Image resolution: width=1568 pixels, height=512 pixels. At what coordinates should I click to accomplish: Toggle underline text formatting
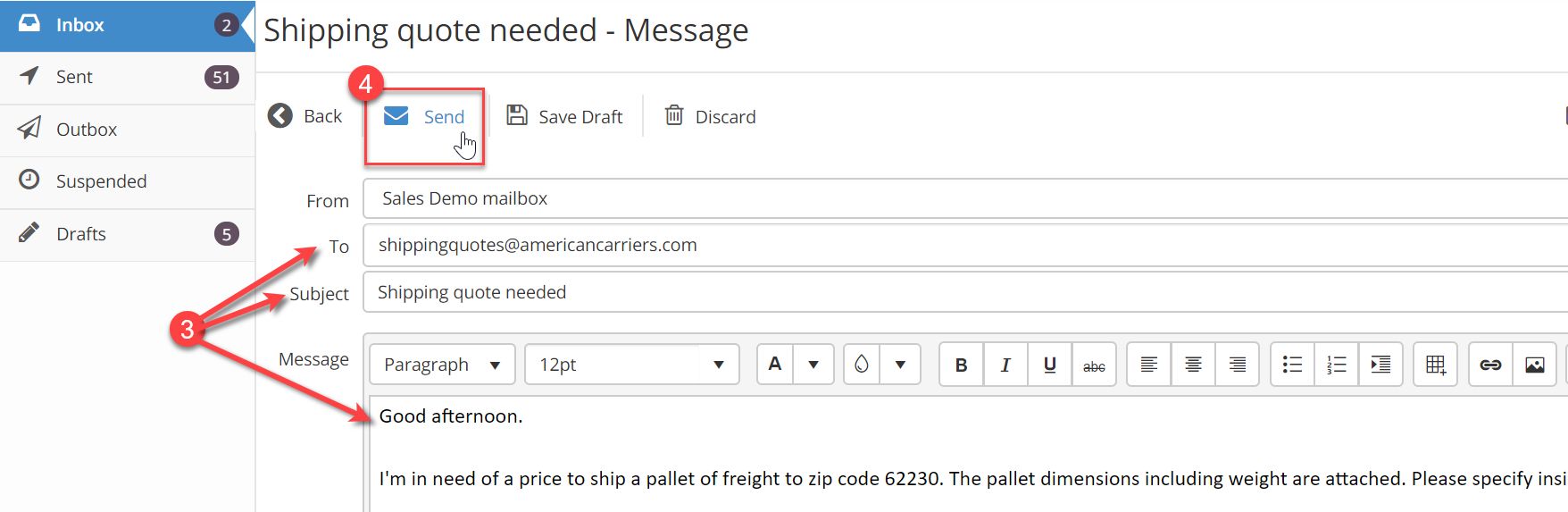[x=1050, y=365]
